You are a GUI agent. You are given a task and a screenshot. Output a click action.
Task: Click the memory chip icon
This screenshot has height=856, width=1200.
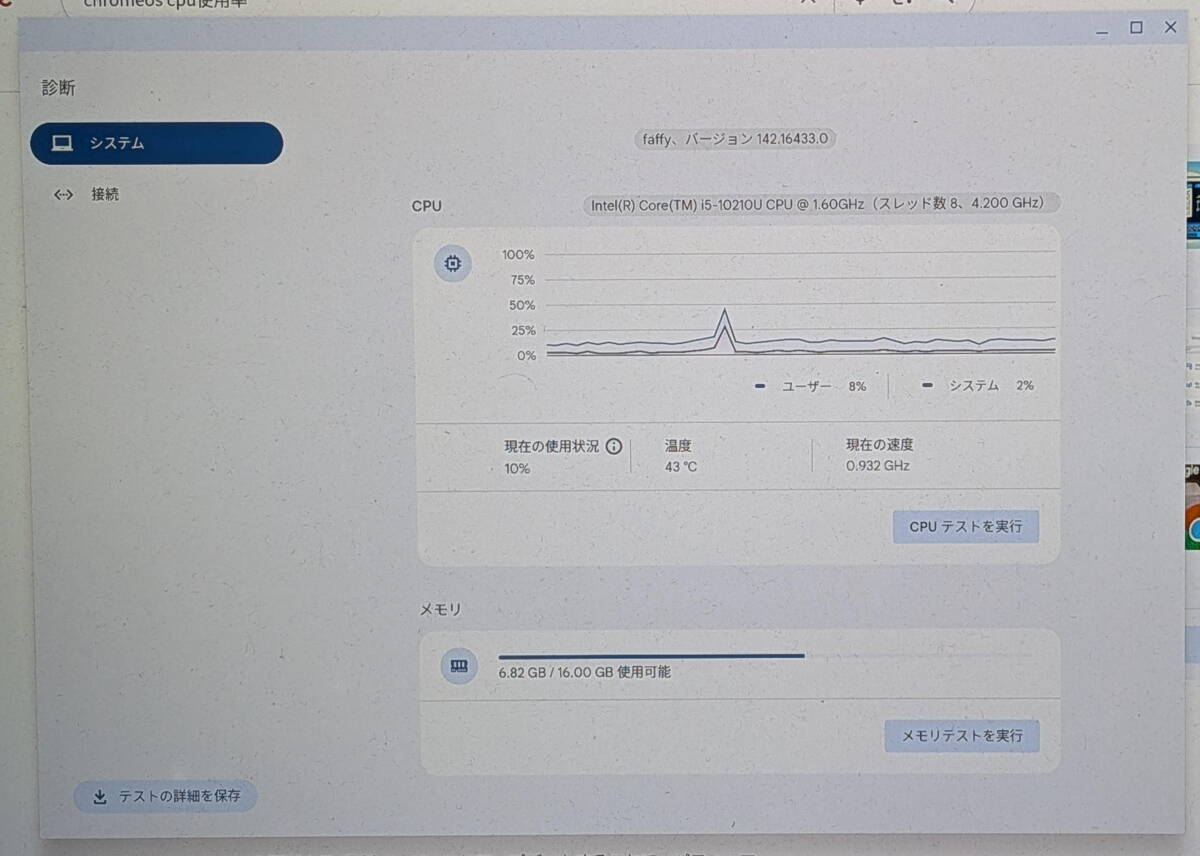(x=459, y=665)
